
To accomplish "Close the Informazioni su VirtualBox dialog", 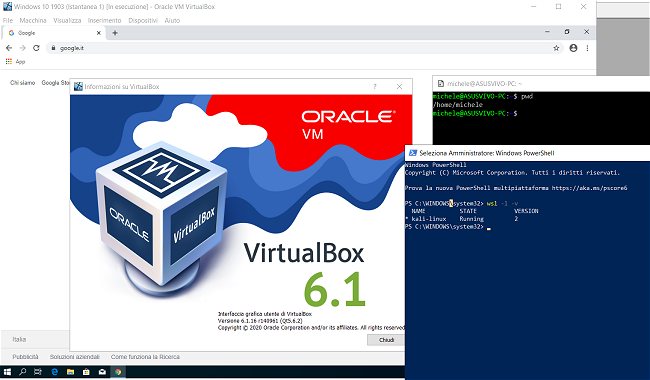I will click(x=399, y=87).
